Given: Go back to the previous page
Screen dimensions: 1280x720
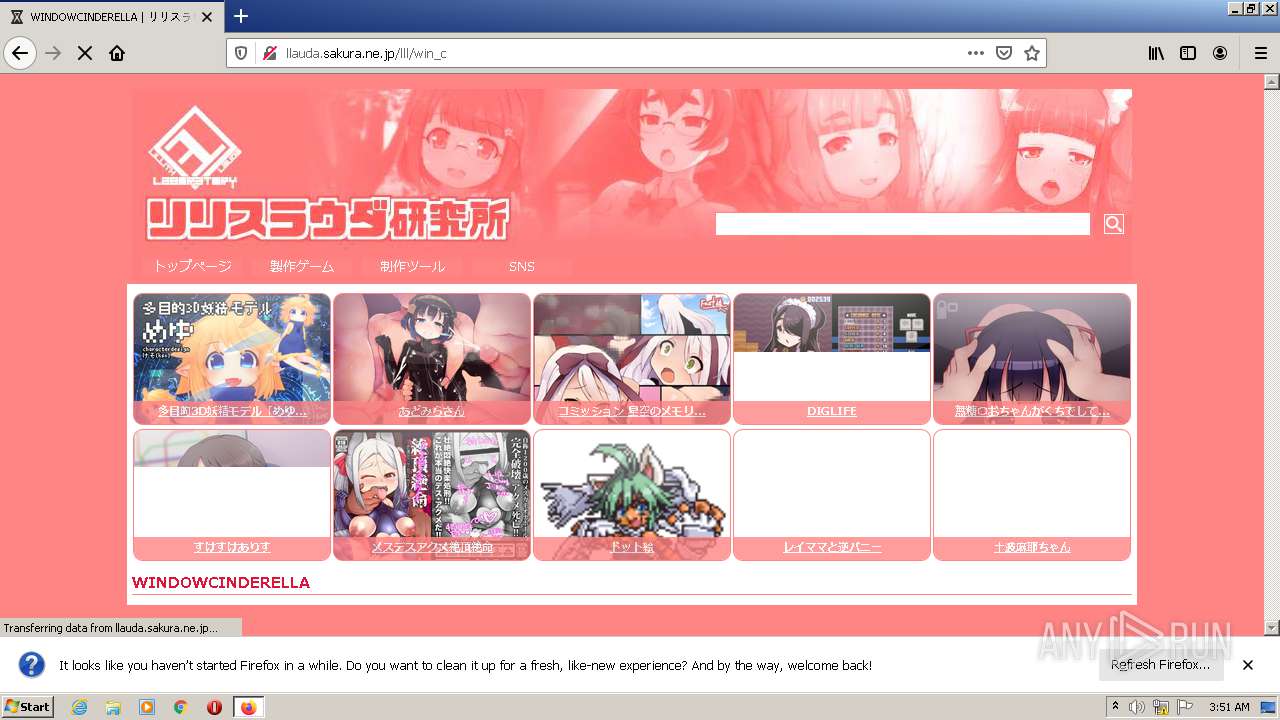Looking at the screenshot, I should pos(20,53).
